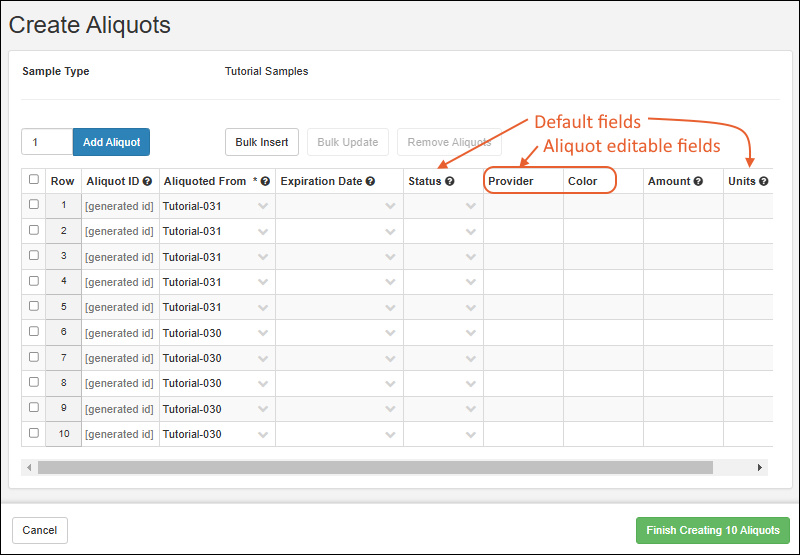Click left arrow of horizontal scrollbar
The width and height of the screenshot is (800, 555).
pos(29,467)
